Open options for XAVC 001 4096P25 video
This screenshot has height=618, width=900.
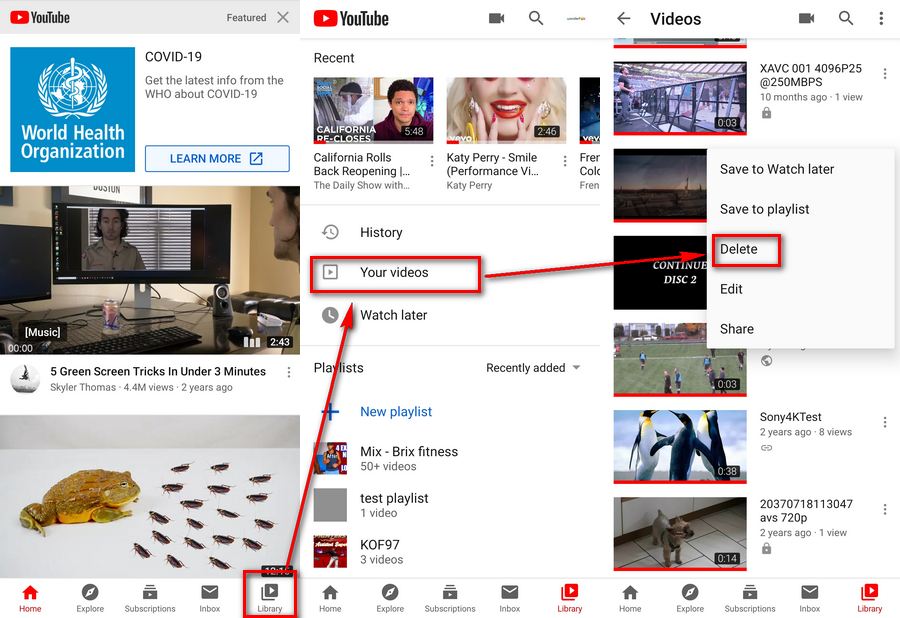click(x=885, y=73)
